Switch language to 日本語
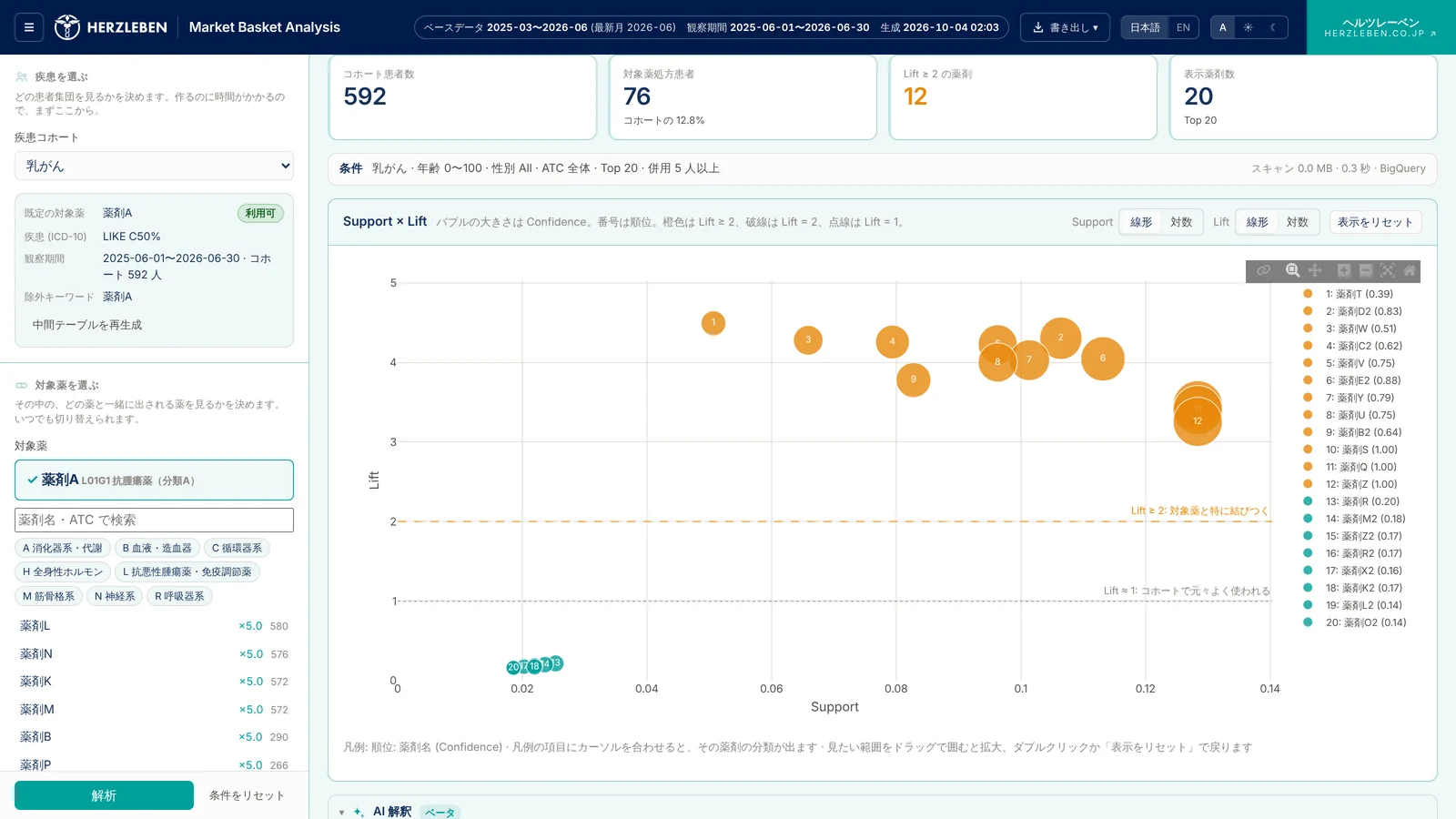 (x=1145, y=27)
